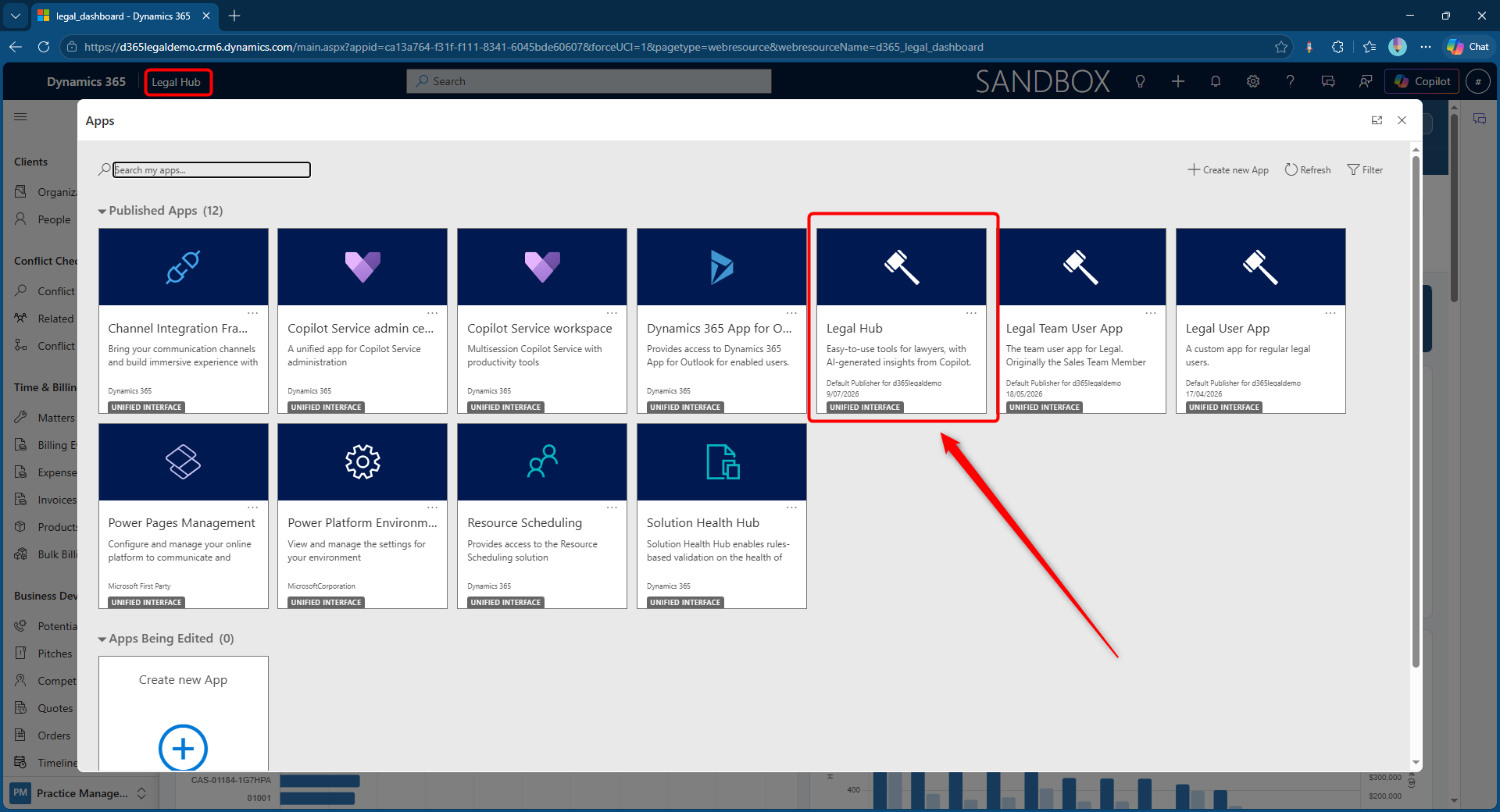This screenshot has width=1500, height=812.
Task: Click the Copilot button in header
Action: pos(1422,81)
